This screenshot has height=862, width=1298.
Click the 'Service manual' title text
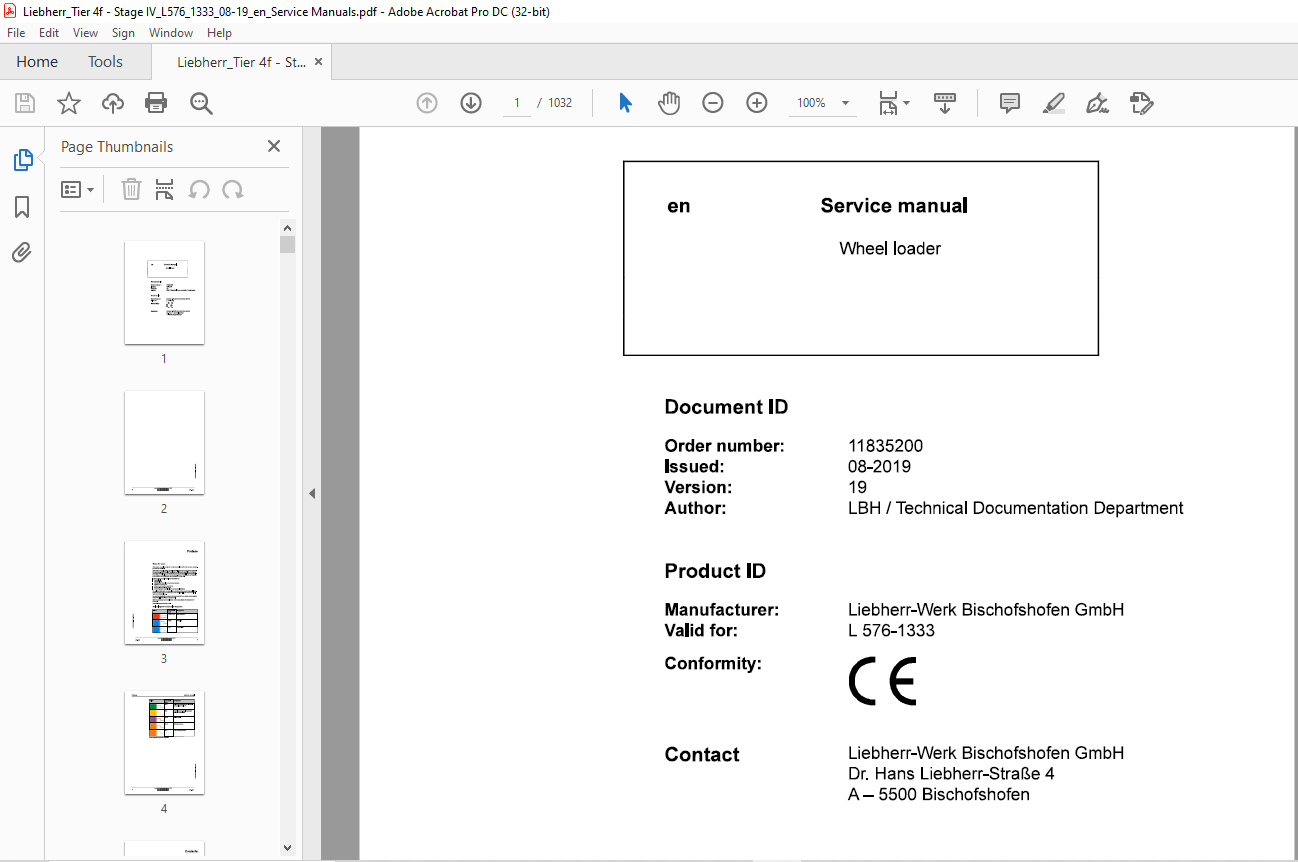click(x=894, y=206)
